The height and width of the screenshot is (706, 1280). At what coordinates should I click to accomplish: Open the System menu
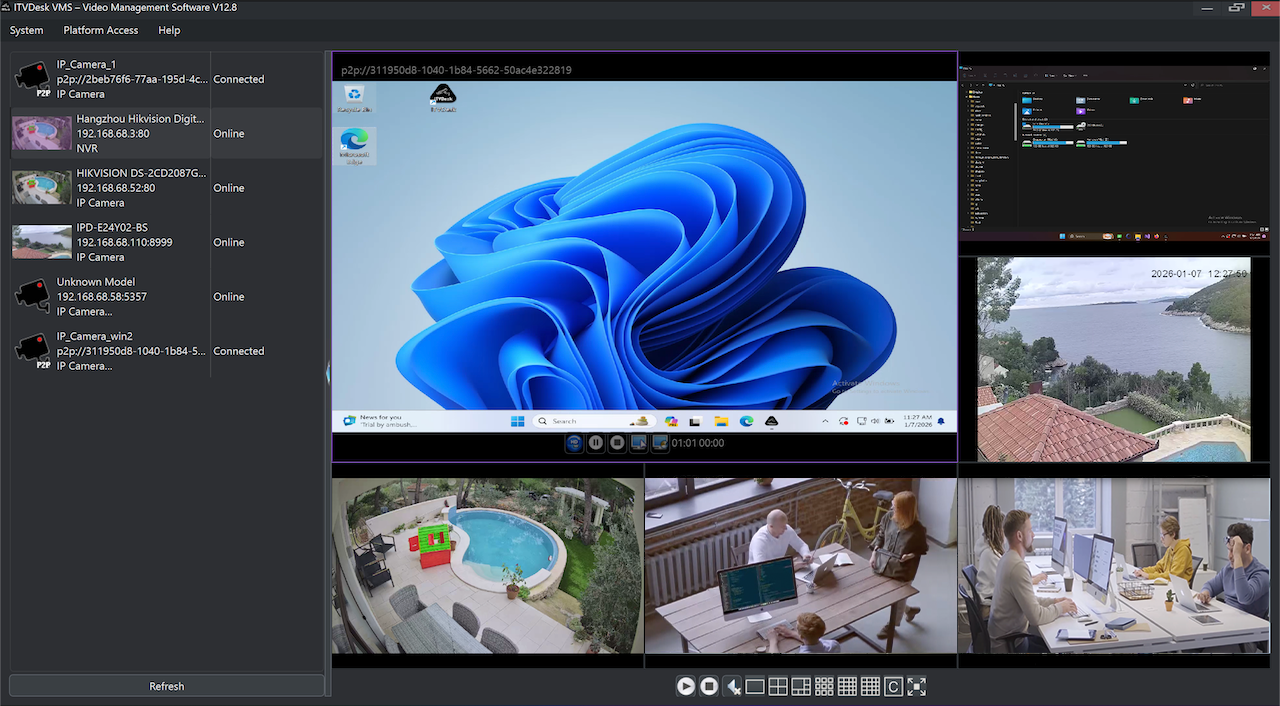click(x=26, y=30)
